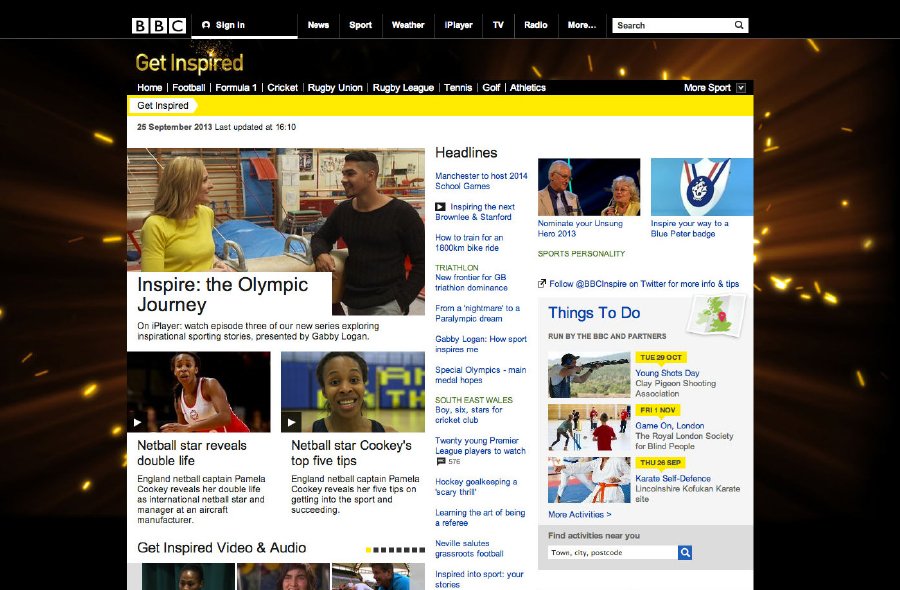Click the blue Find activities search button
Viewport: 900px width, 590px height.
pos(685,552)
